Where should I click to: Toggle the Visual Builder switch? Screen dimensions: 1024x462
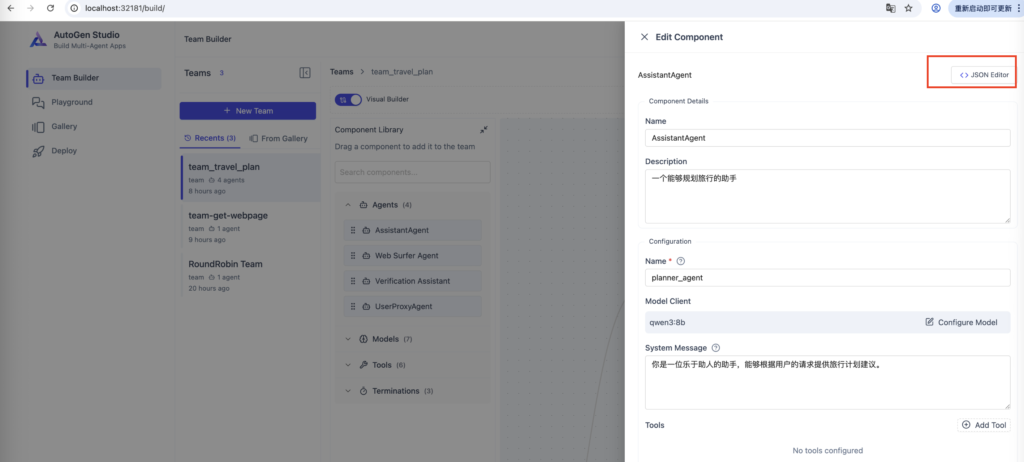coord(348,99)
